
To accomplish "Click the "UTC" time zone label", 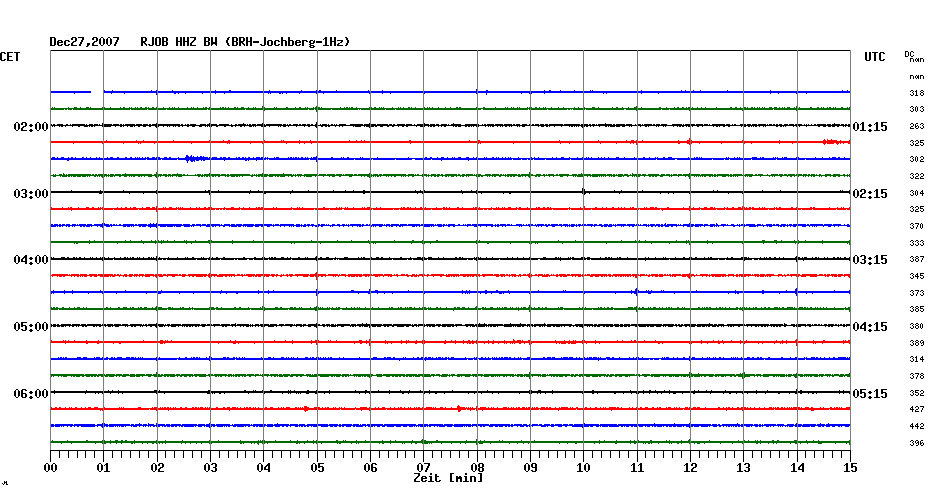I will pos(874,57).
